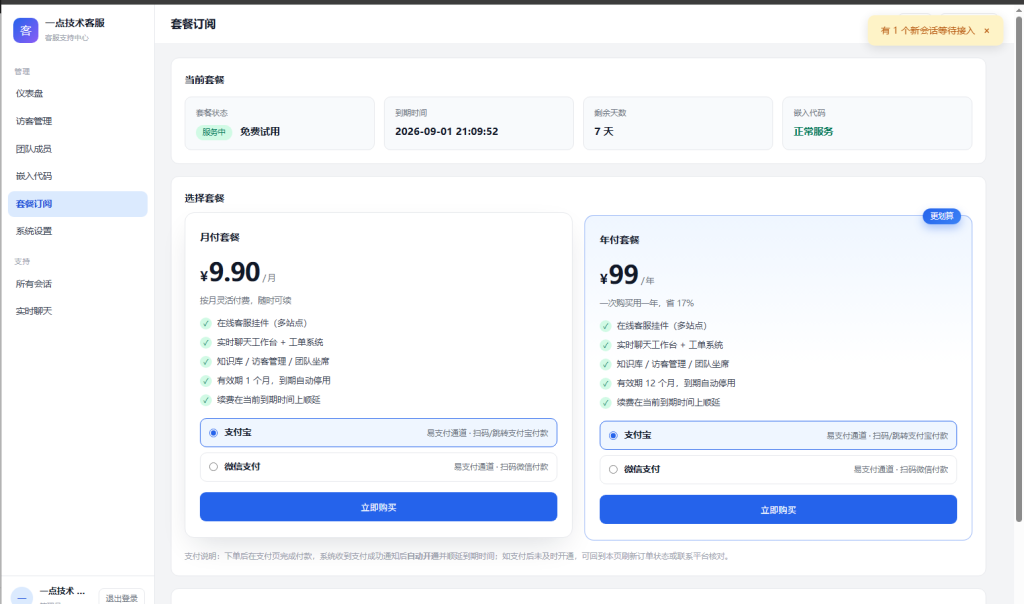Screen dimensions: 1024x604
Task: Dismiss the new session notification
Action: 987,31
